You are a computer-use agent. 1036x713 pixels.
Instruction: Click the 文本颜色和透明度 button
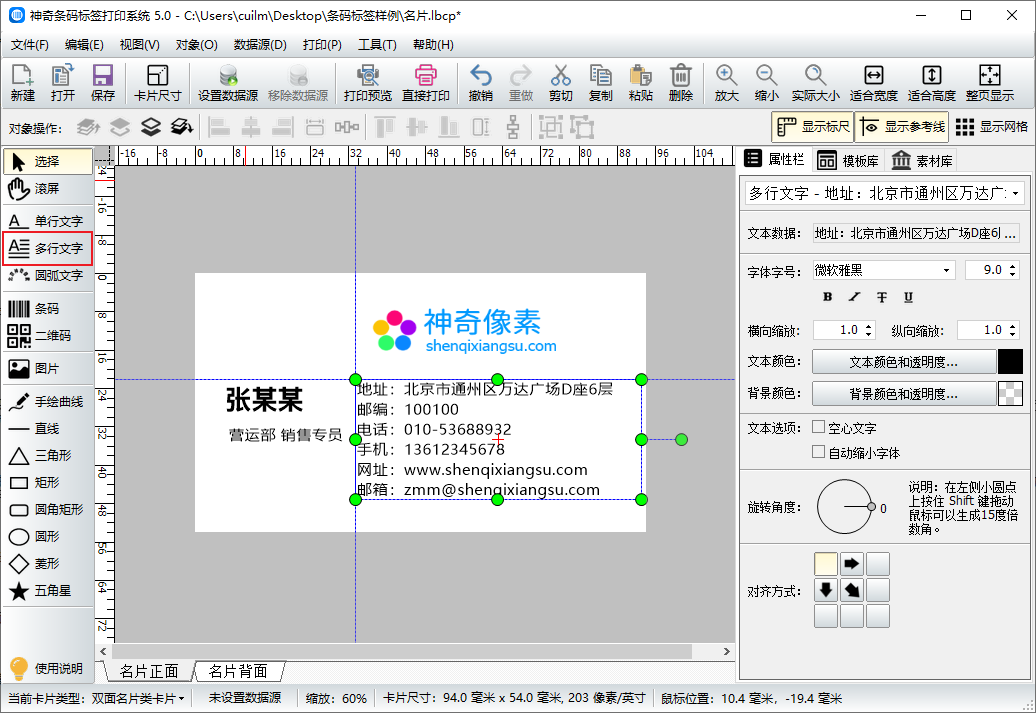click(x=903, y=362)
